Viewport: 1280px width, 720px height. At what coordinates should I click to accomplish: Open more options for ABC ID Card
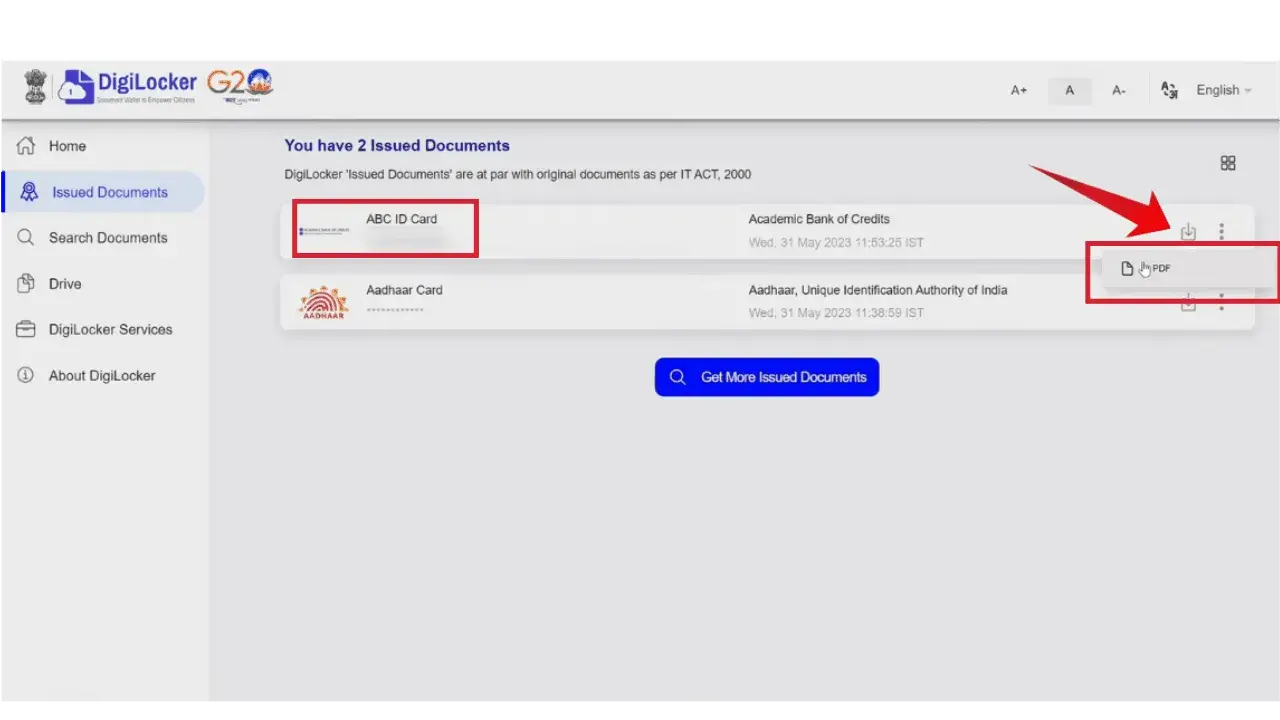[x=1222, y=232]
